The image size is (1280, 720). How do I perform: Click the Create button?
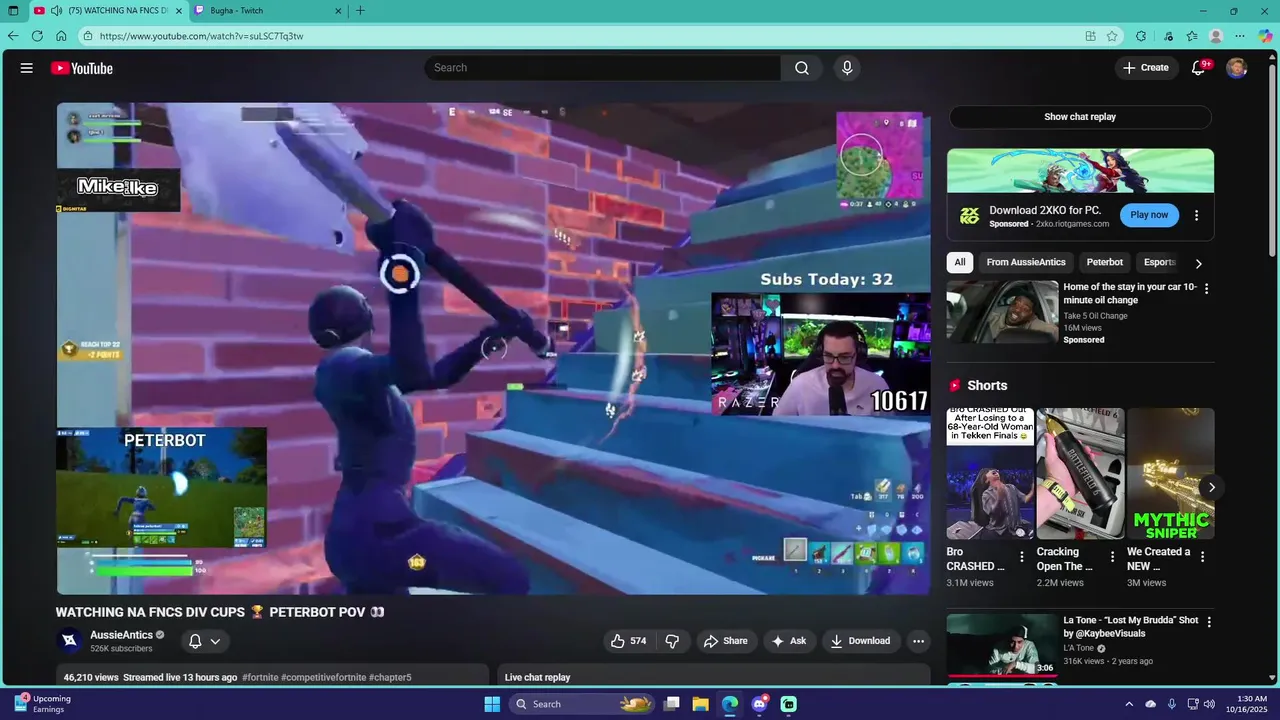pos(1146,68)
